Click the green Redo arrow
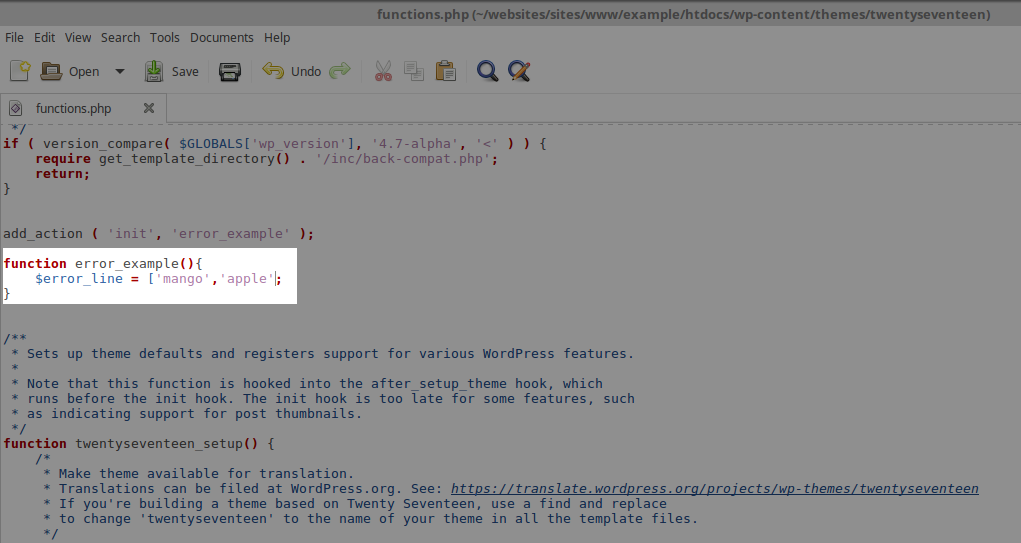 click(340, 71)
